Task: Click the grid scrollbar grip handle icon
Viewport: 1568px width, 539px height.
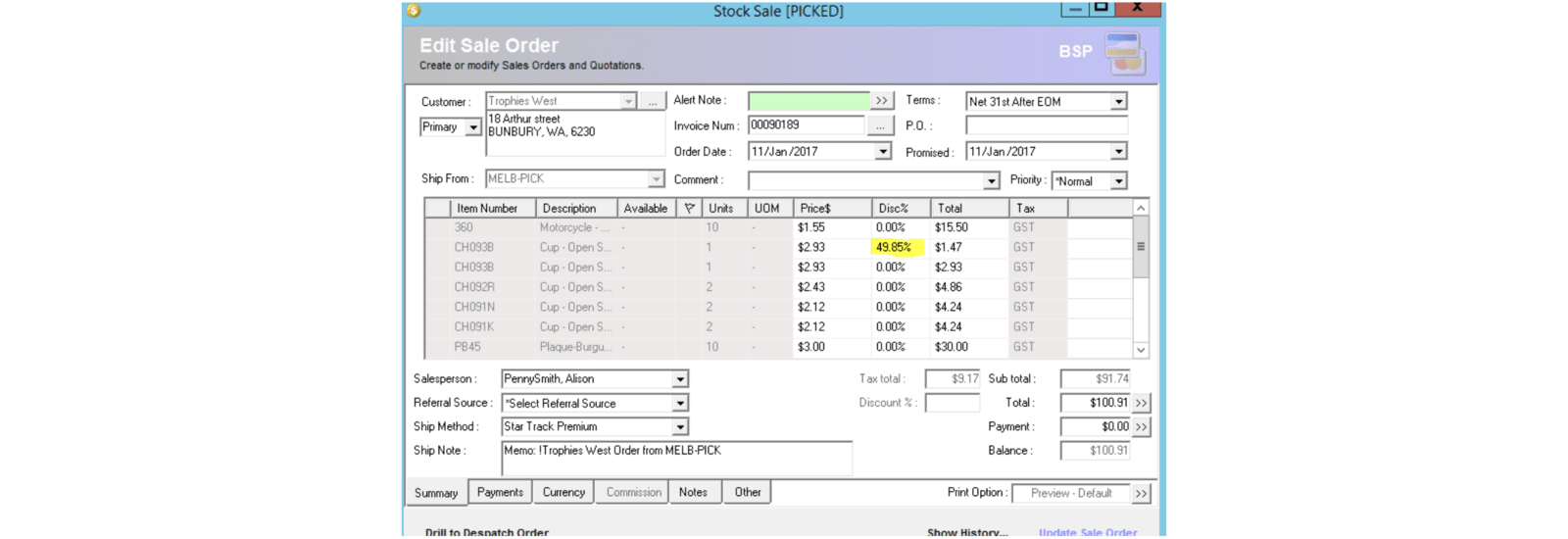Action: (x=1141, y=247)
